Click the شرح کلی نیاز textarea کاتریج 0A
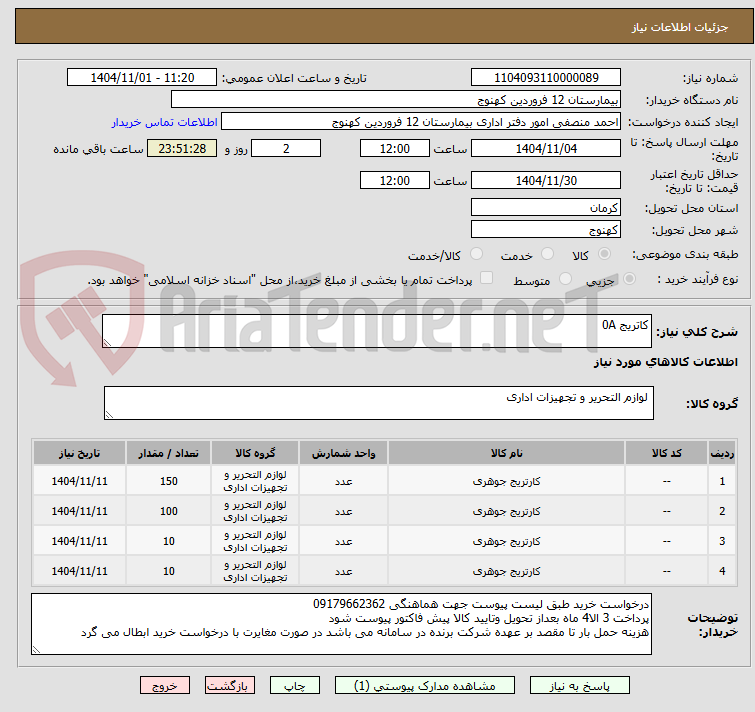Viewport: 755px width, 712px height. 377,331
